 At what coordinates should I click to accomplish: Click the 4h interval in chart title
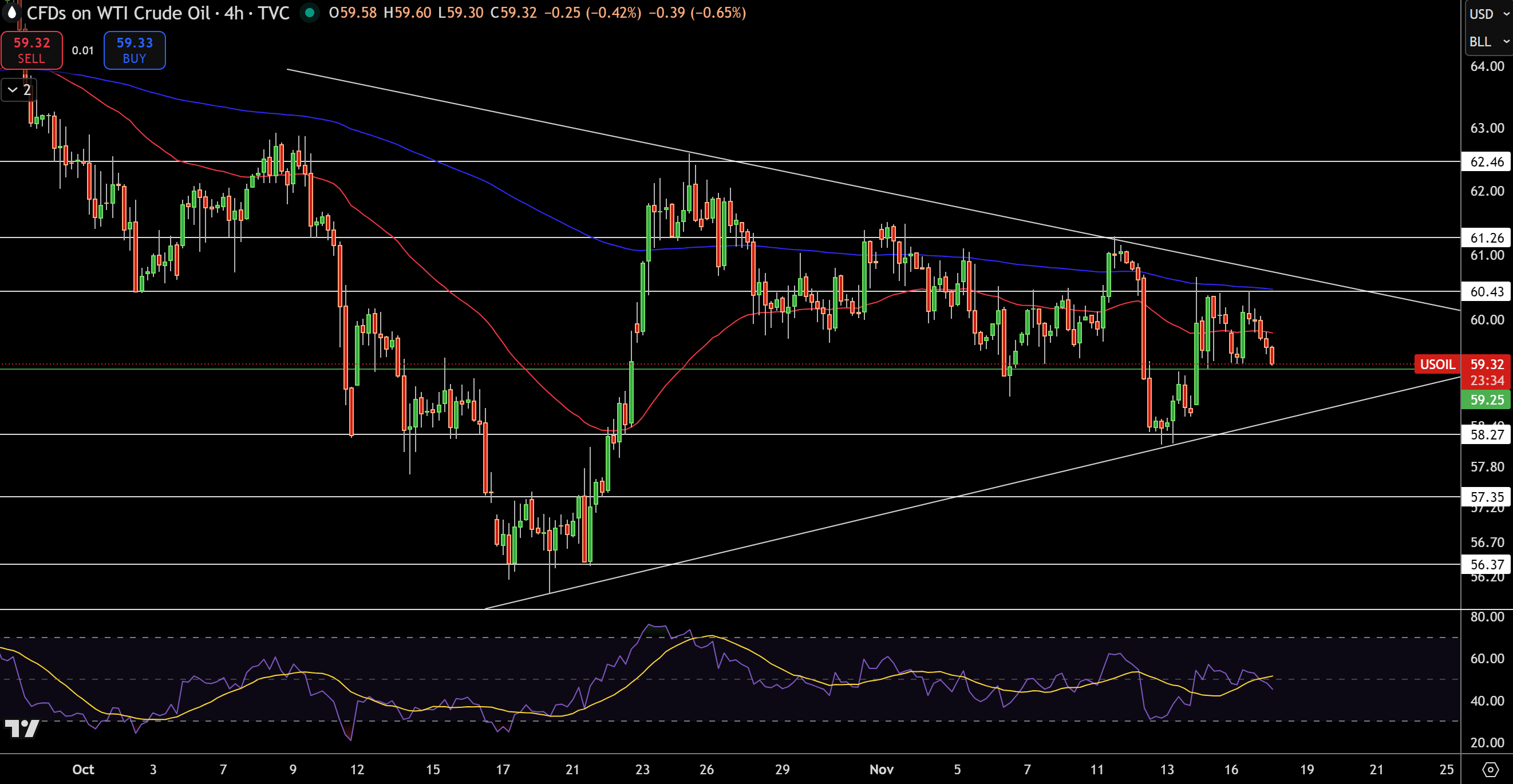[234, 13]
